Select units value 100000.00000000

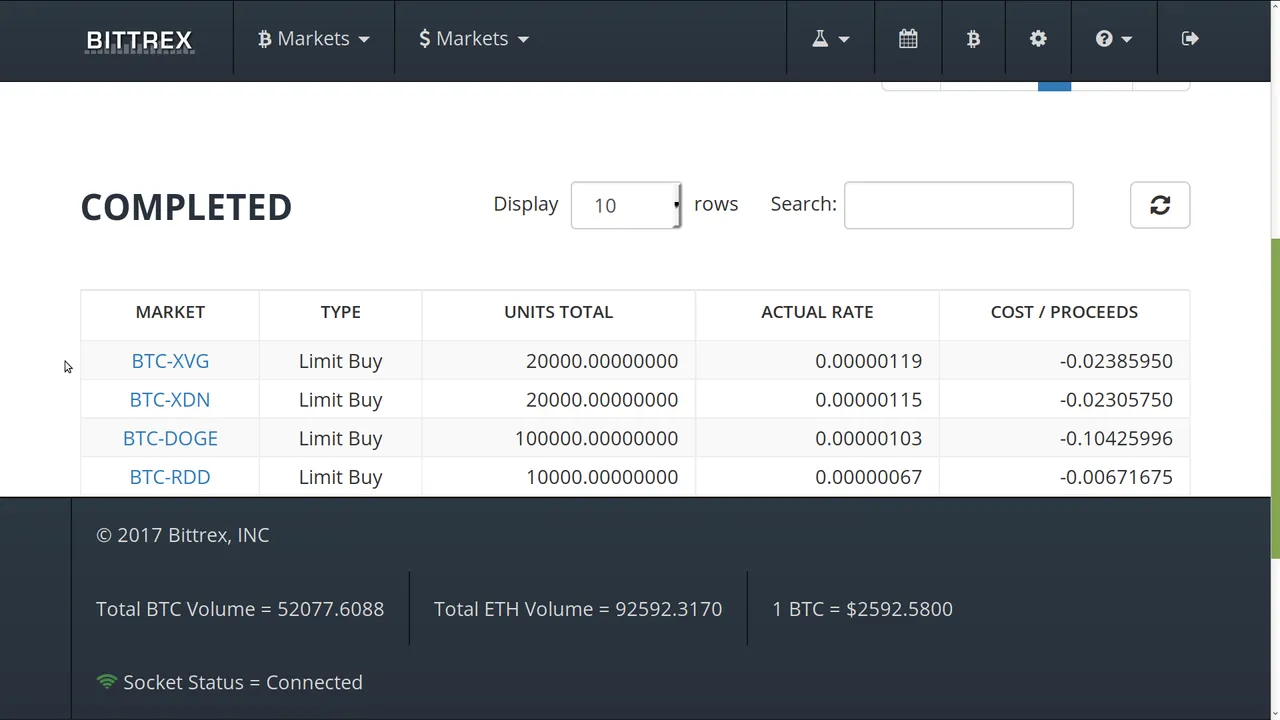tap(597, 438)
